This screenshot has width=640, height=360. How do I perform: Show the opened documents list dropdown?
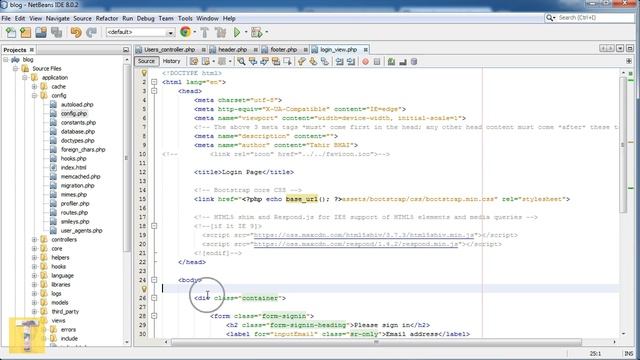click(x=620, y=49)
